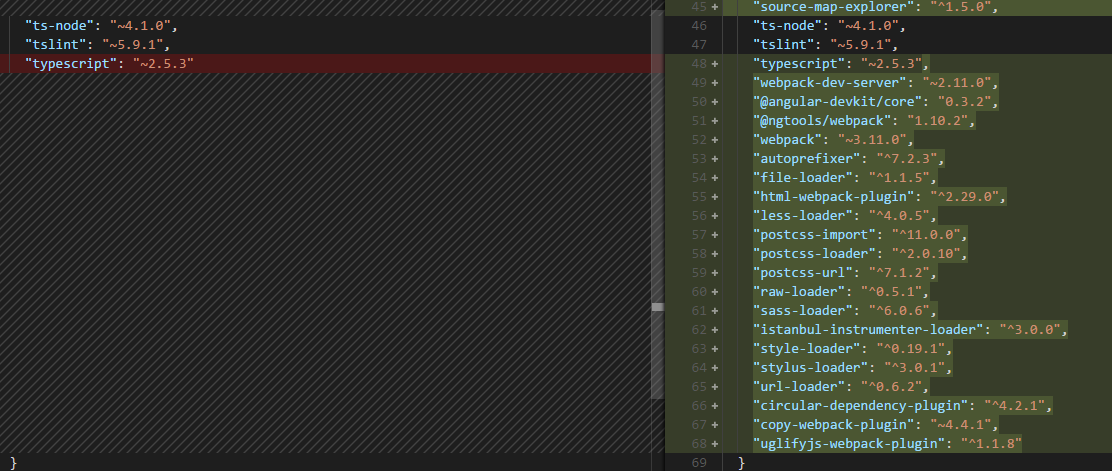Click the plus diff marker on line 62
This screenshot has height=471, width=1112.
coord(715,330)
